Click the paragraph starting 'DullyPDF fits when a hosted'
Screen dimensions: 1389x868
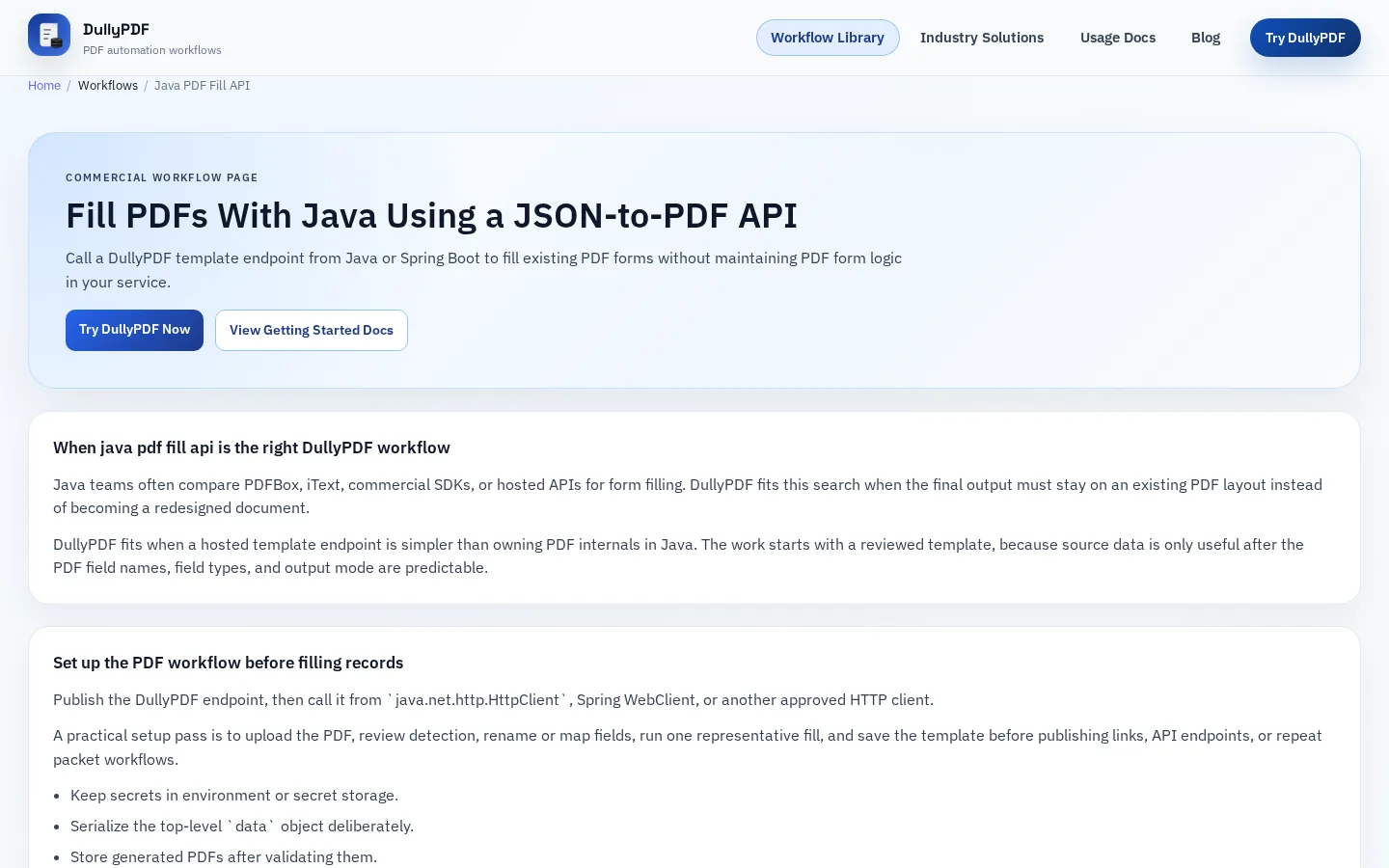(x=678, y=556)
